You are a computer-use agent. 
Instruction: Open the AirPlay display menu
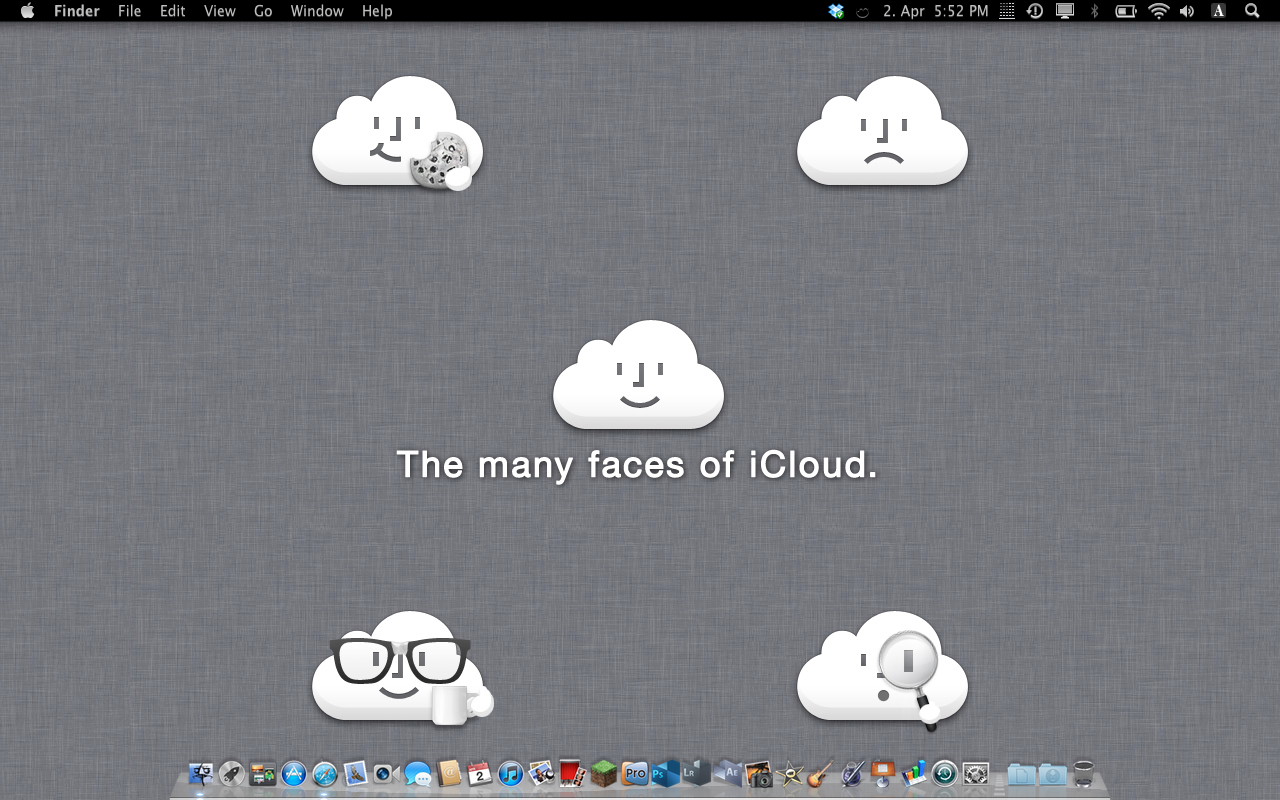[1065, 11]
